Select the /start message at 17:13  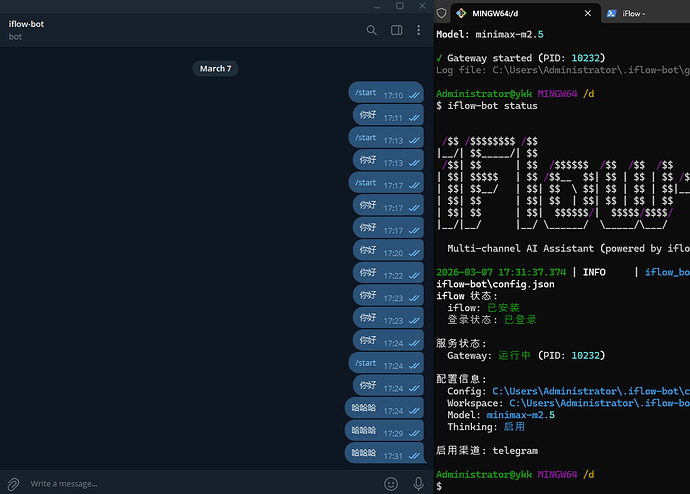point(386,138)
